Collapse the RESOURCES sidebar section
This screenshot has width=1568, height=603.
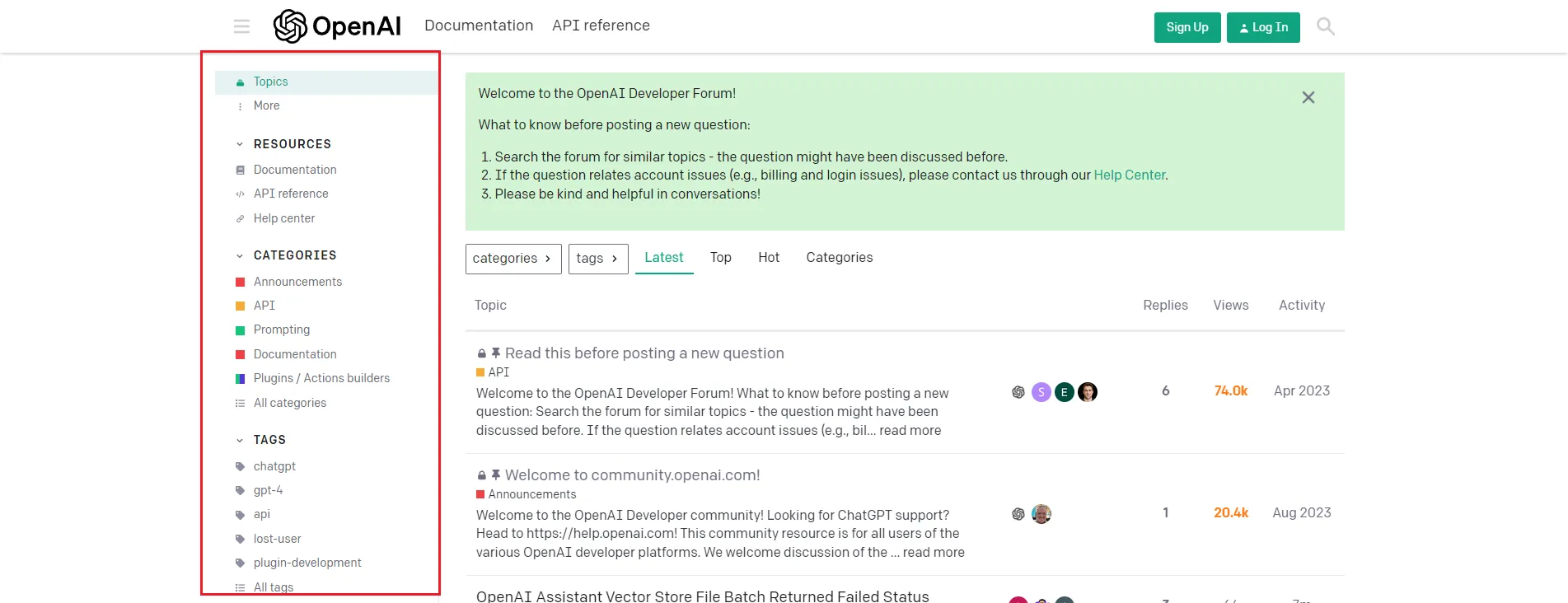pos(240,144)
